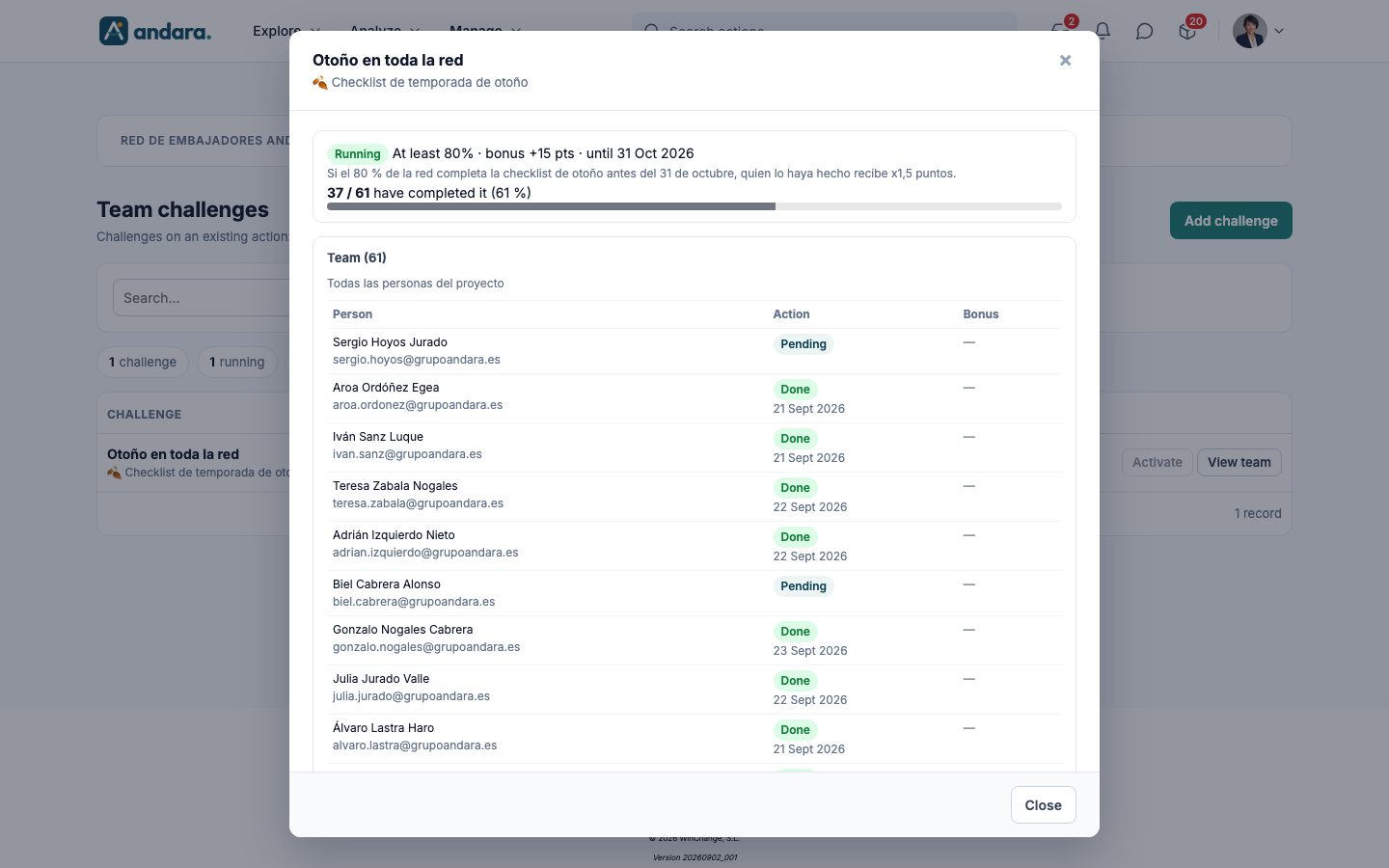Select the name Julia Jurado Valle
The height and width of the screenshot is (868, 1389).
point(381,679)
